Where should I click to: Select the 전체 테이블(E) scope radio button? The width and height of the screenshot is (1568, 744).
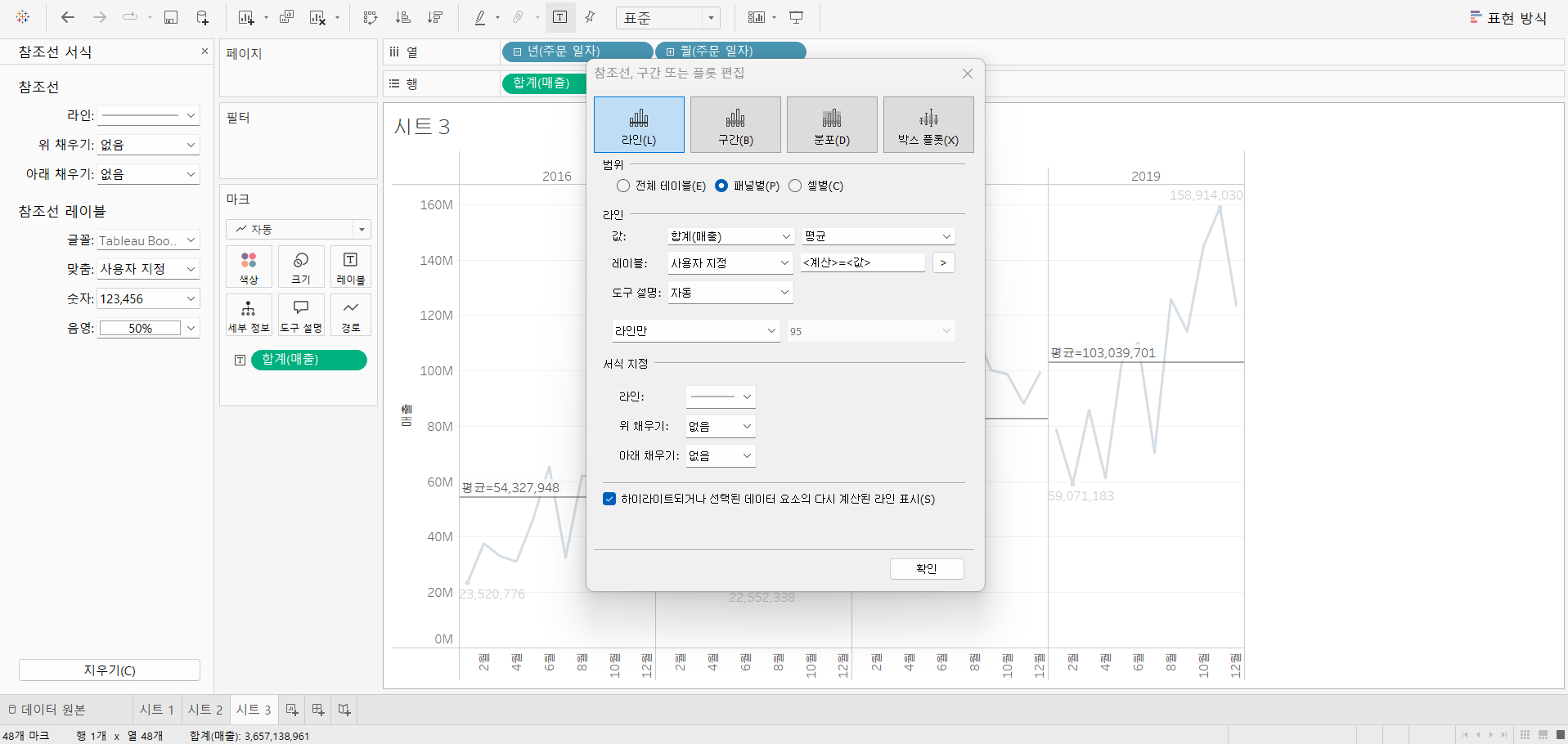pos(623,186)
